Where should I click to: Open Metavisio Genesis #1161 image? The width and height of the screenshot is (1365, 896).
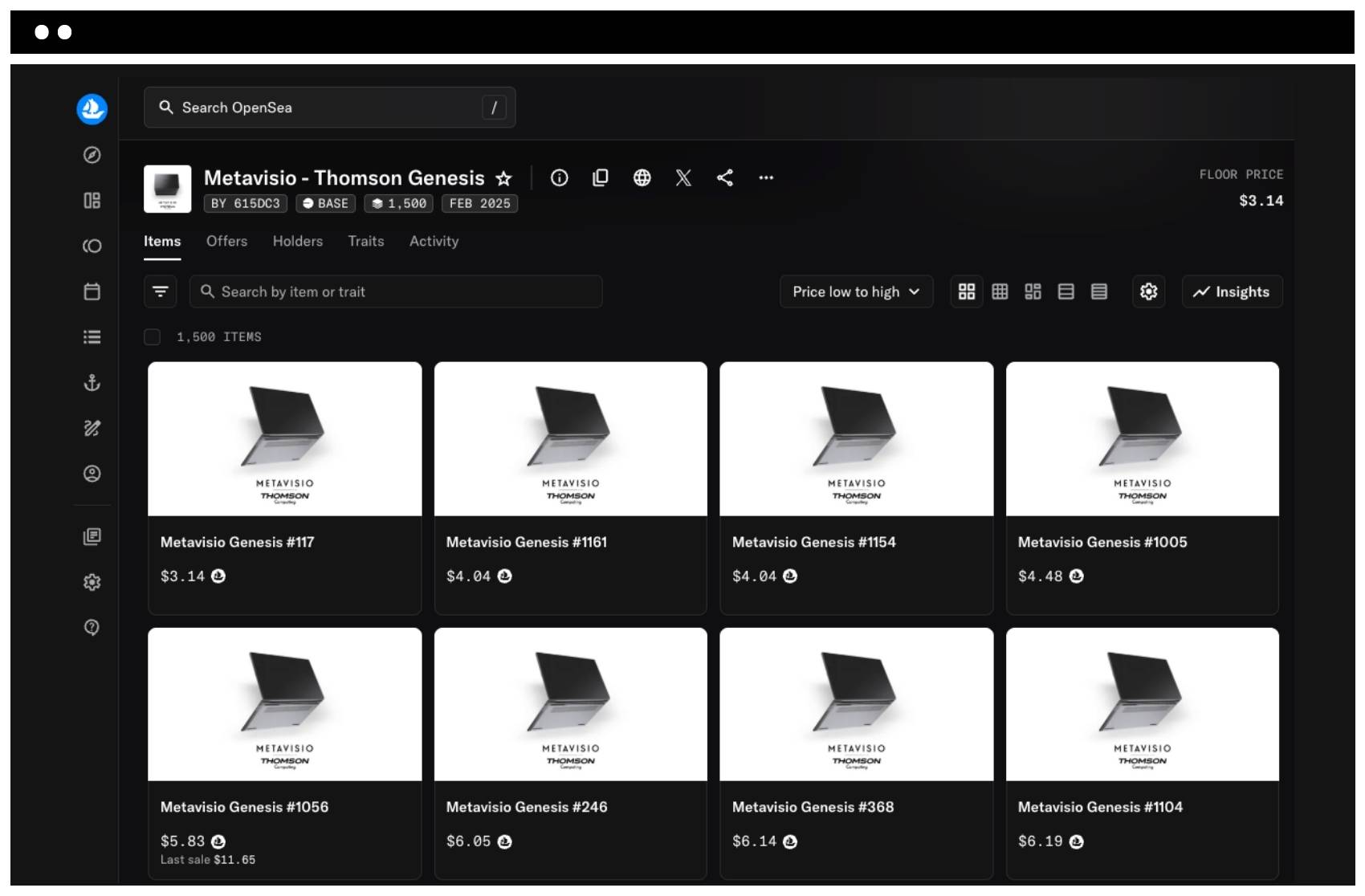[571, 439]
